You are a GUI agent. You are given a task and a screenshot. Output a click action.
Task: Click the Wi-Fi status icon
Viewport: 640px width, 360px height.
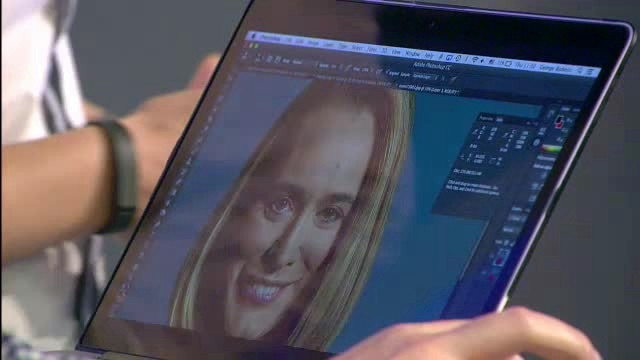[475, 60]
